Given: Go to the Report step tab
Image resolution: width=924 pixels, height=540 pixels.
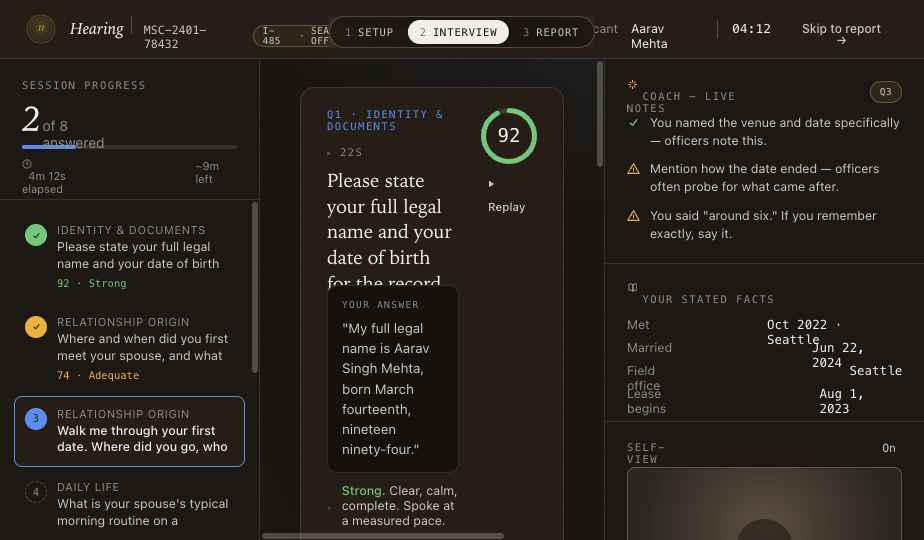Looking at the screenshot, I should pyautogui.click(x=550, y=32).
